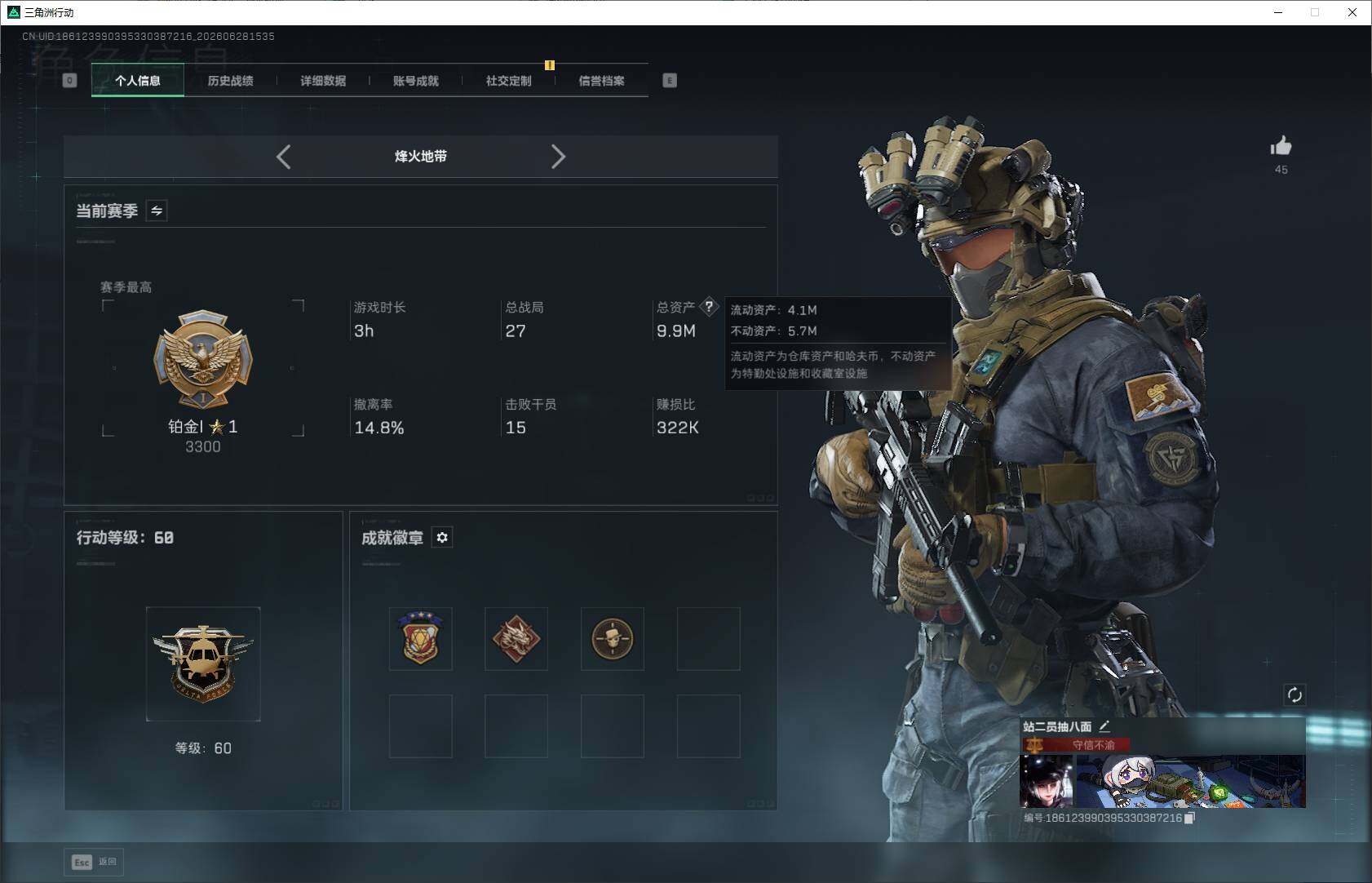The image size is (1372, 883).
Task: Select the first shield achievement badge
Action: coord(421,639)
